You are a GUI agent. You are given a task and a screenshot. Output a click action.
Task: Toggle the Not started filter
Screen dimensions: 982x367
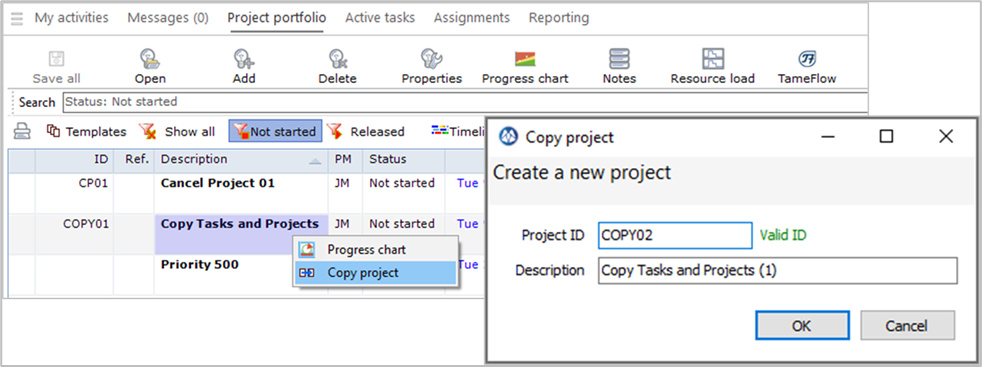click(x=275, y=132)
